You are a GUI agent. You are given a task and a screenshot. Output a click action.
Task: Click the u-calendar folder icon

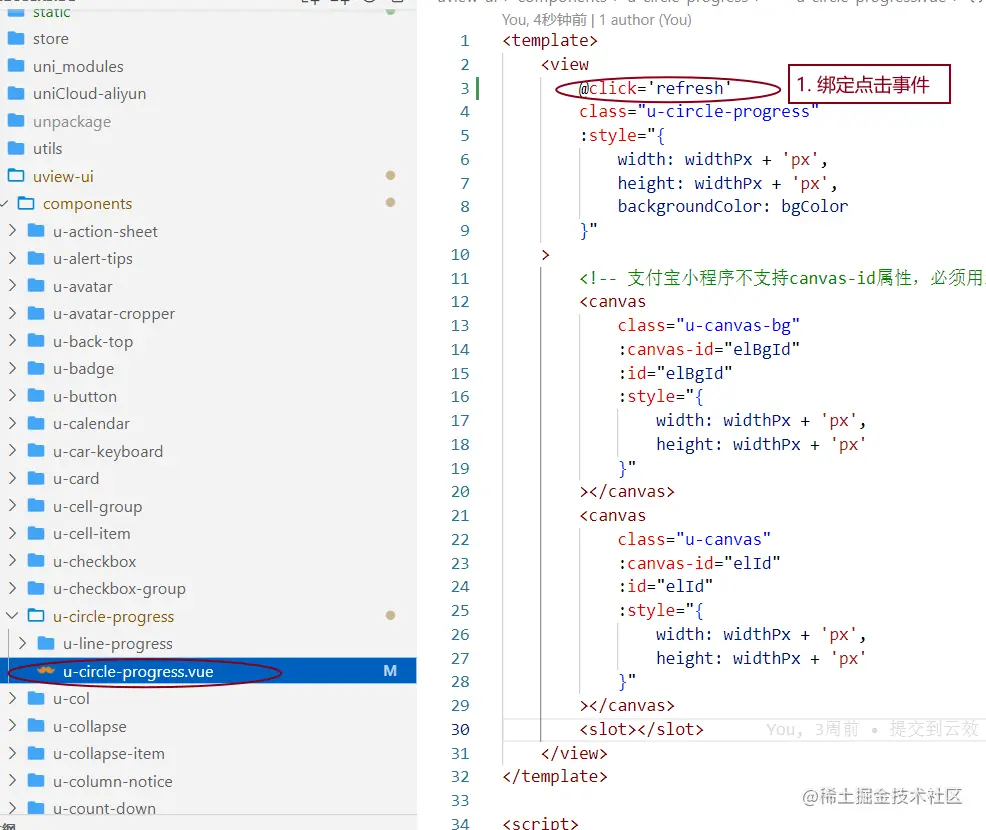point(36,423)
